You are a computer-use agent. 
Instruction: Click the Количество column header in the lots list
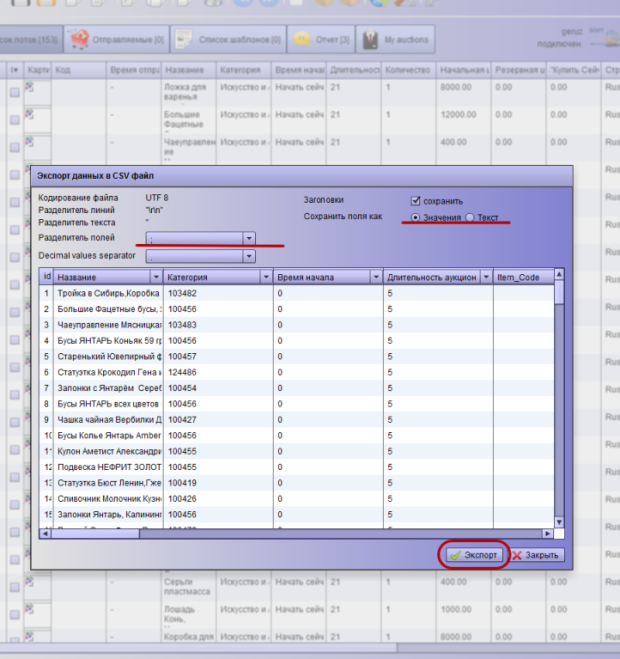(409, 70)
